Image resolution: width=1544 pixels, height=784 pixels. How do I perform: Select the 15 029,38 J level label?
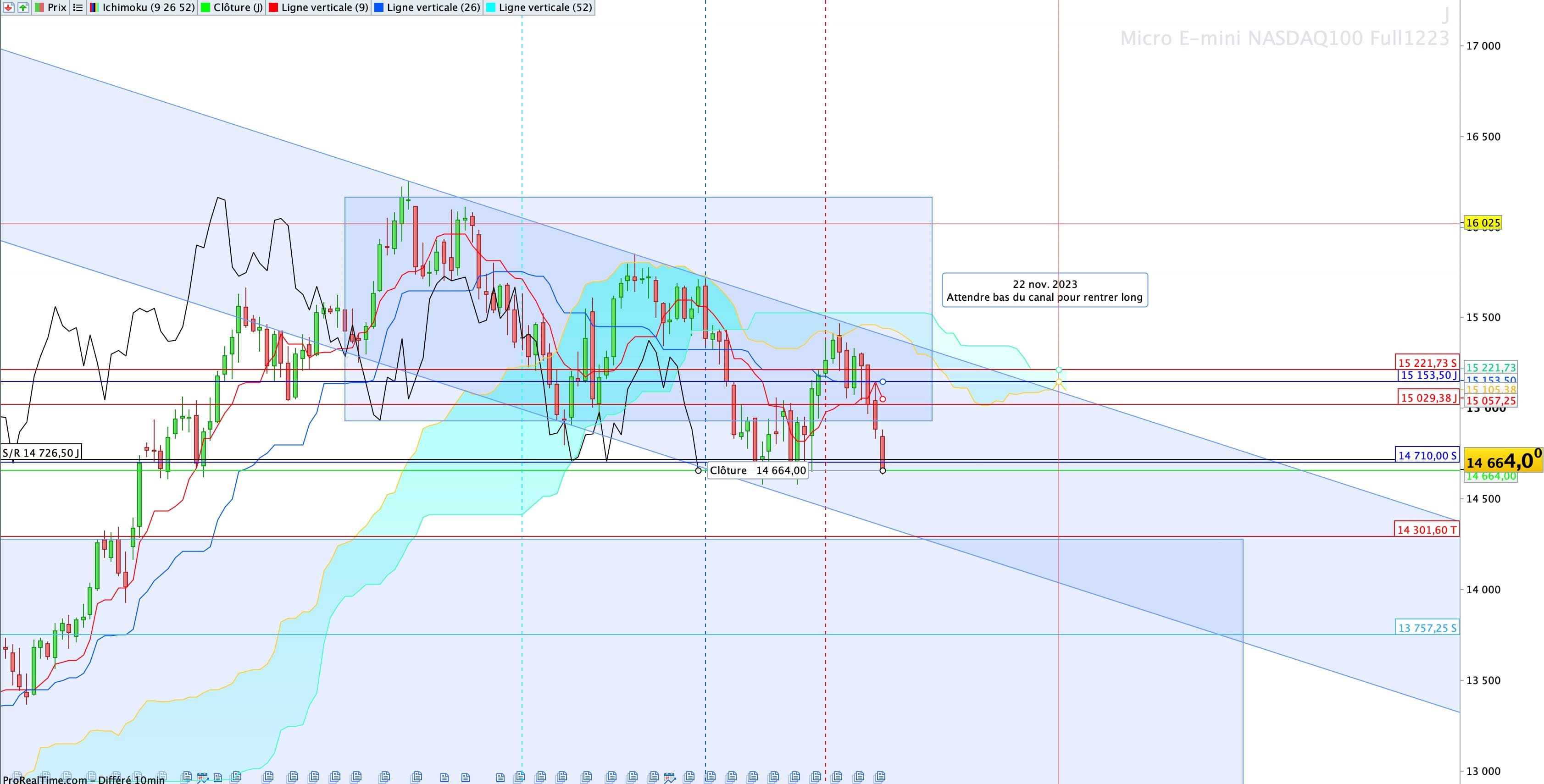pyautogui.click(x=1428, y=398)
